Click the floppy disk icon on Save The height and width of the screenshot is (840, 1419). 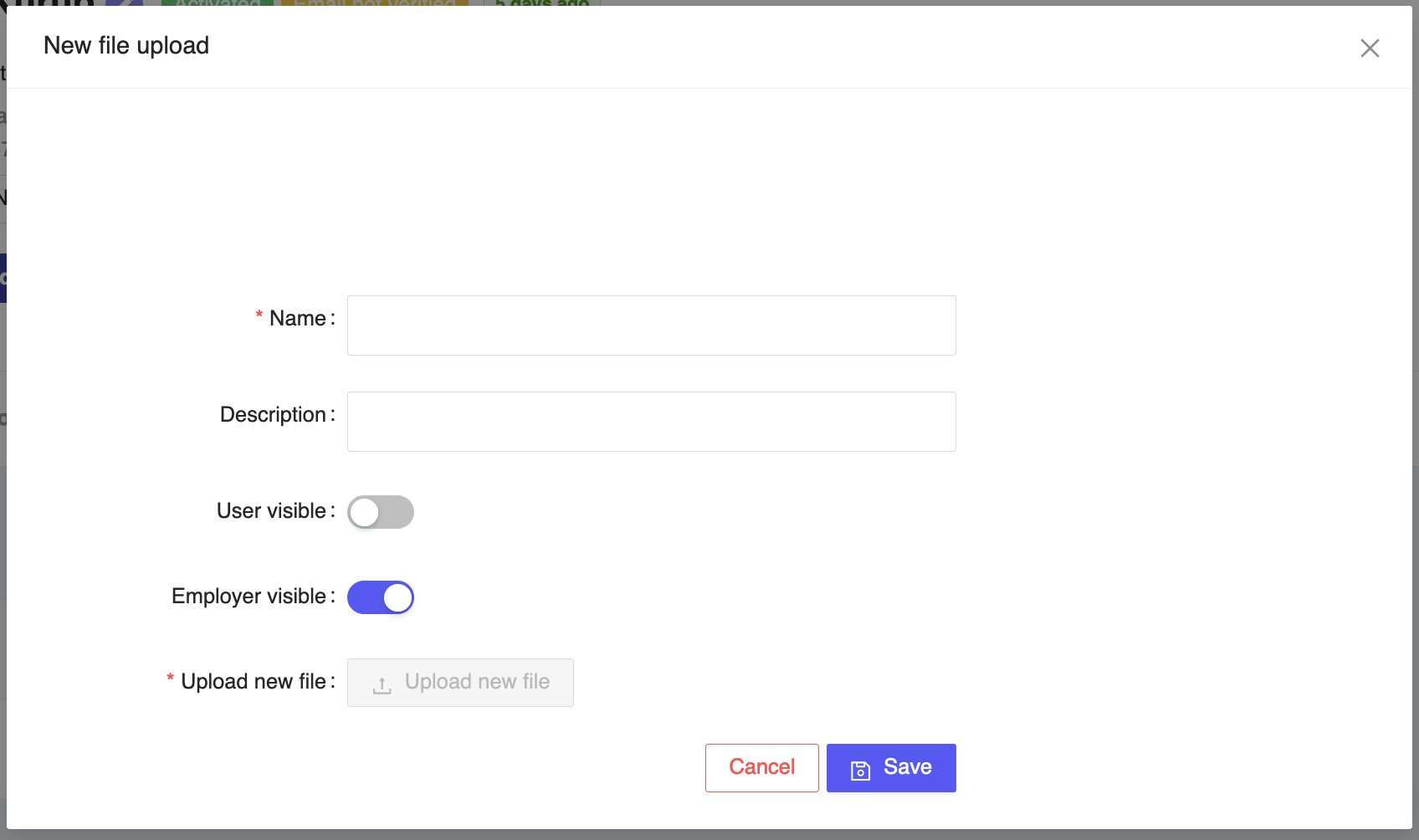point(860,770)
